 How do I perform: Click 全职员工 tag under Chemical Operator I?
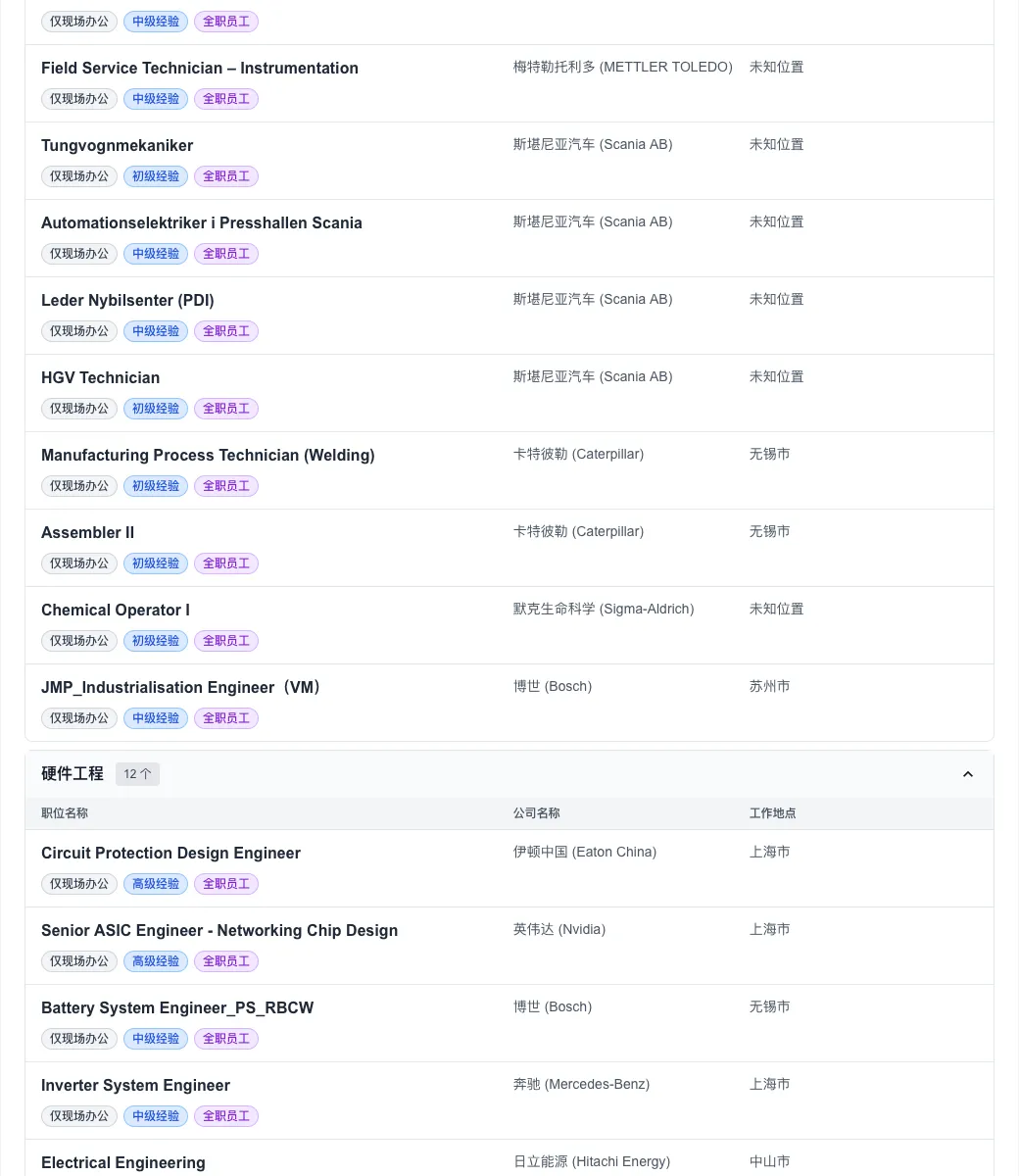tap(226, 641)
